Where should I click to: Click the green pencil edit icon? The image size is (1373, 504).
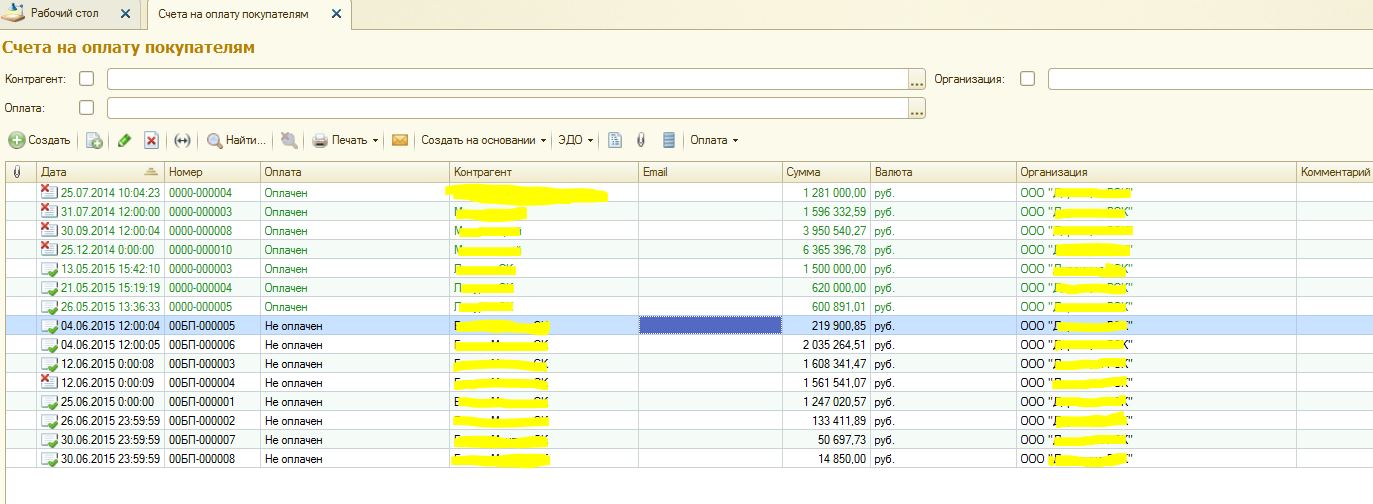(124, 141)
